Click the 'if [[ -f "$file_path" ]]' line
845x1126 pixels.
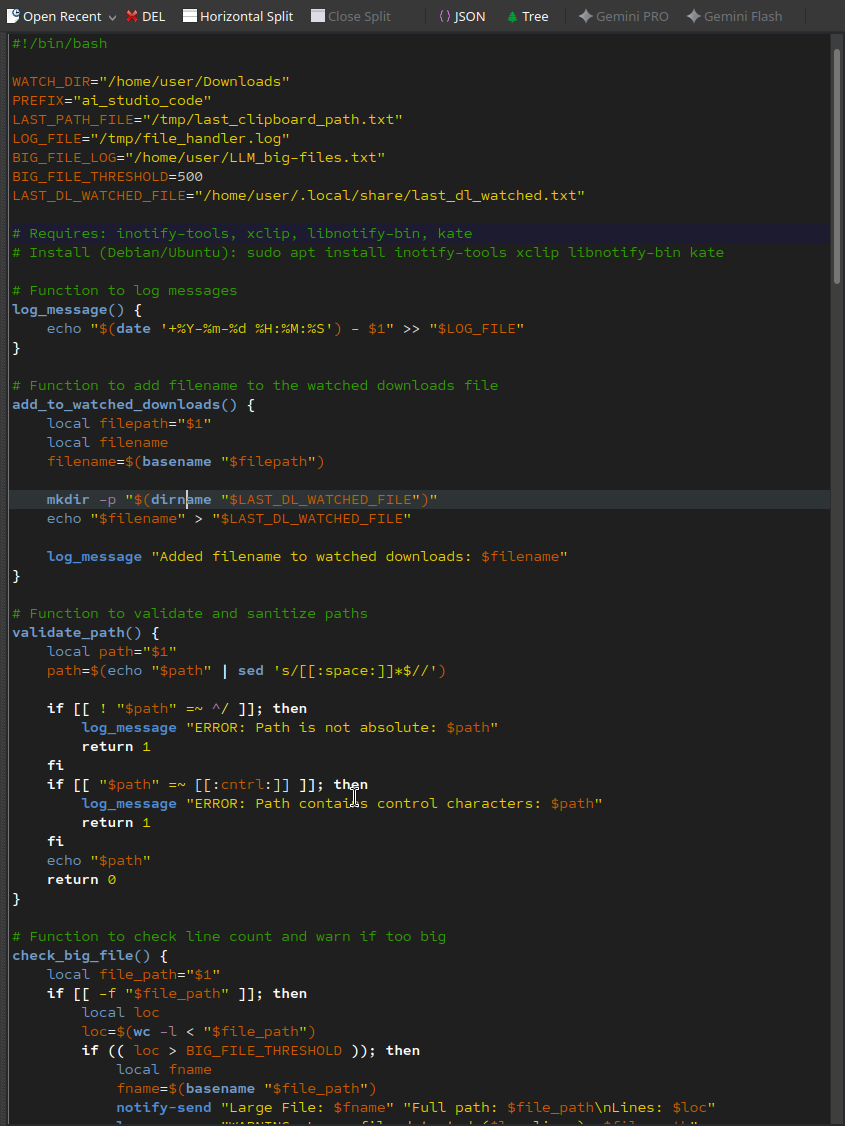coord(177,994)
